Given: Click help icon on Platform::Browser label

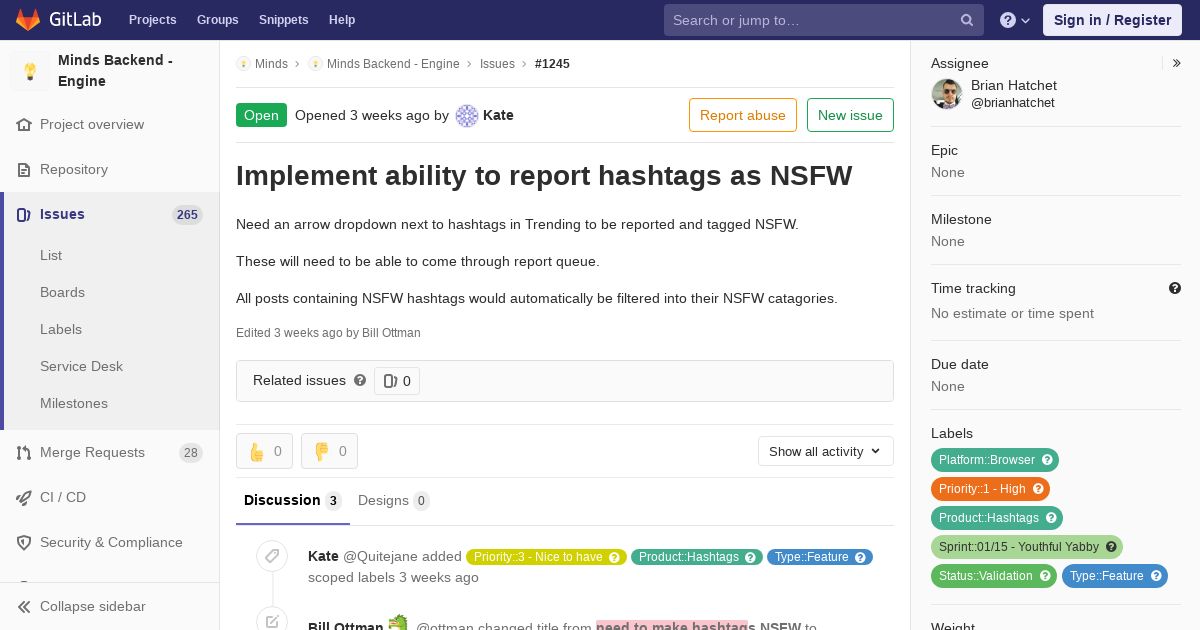Looking at the screenshot, I should tap(1047, 460).
